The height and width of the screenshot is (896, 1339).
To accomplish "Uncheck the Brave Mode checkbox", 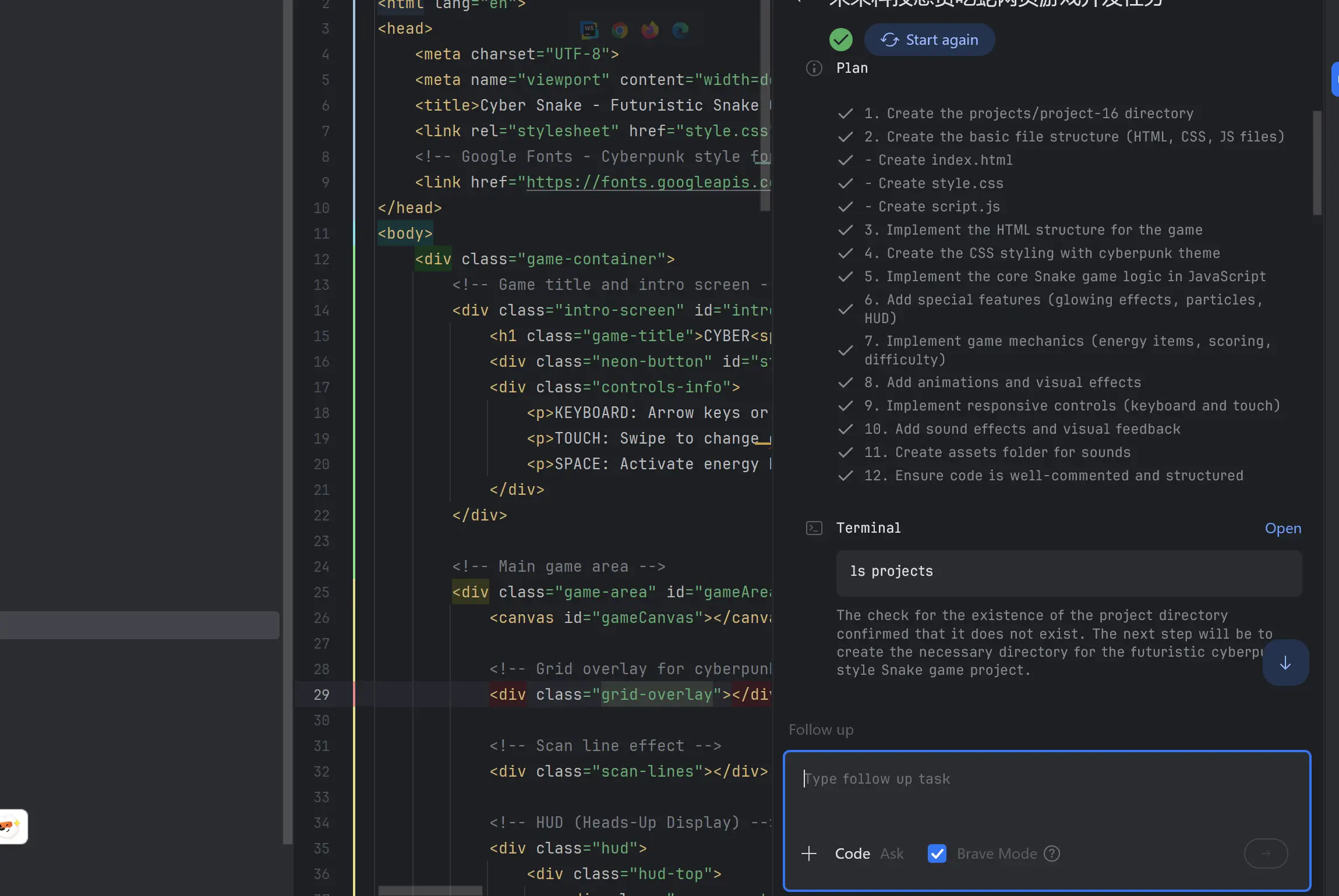I will point(937,853).
